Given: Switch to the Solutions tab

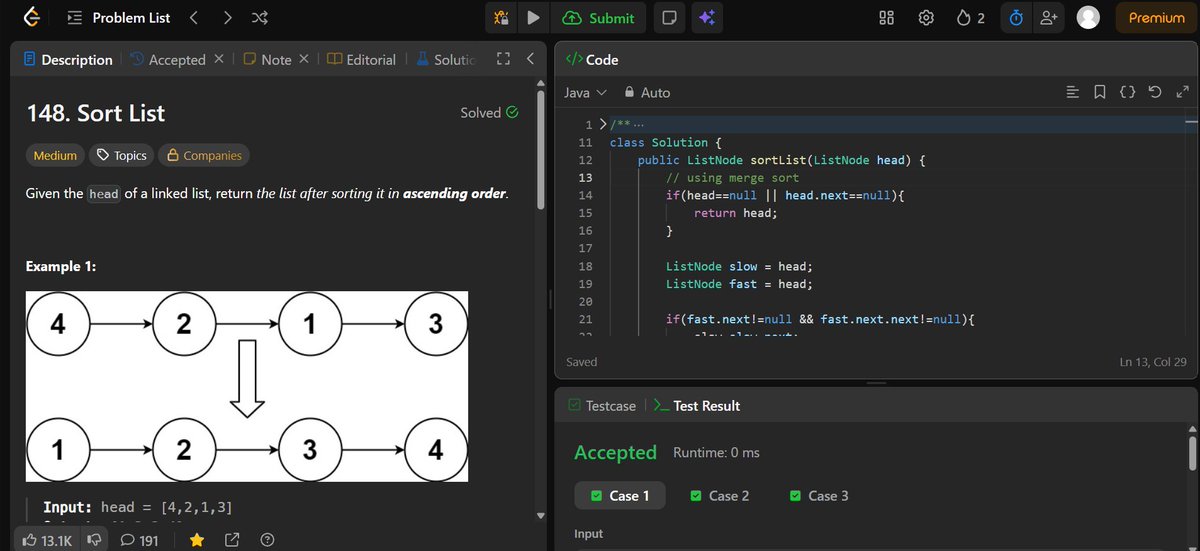Looking at the screenshot, I should [x=446, y=60].
